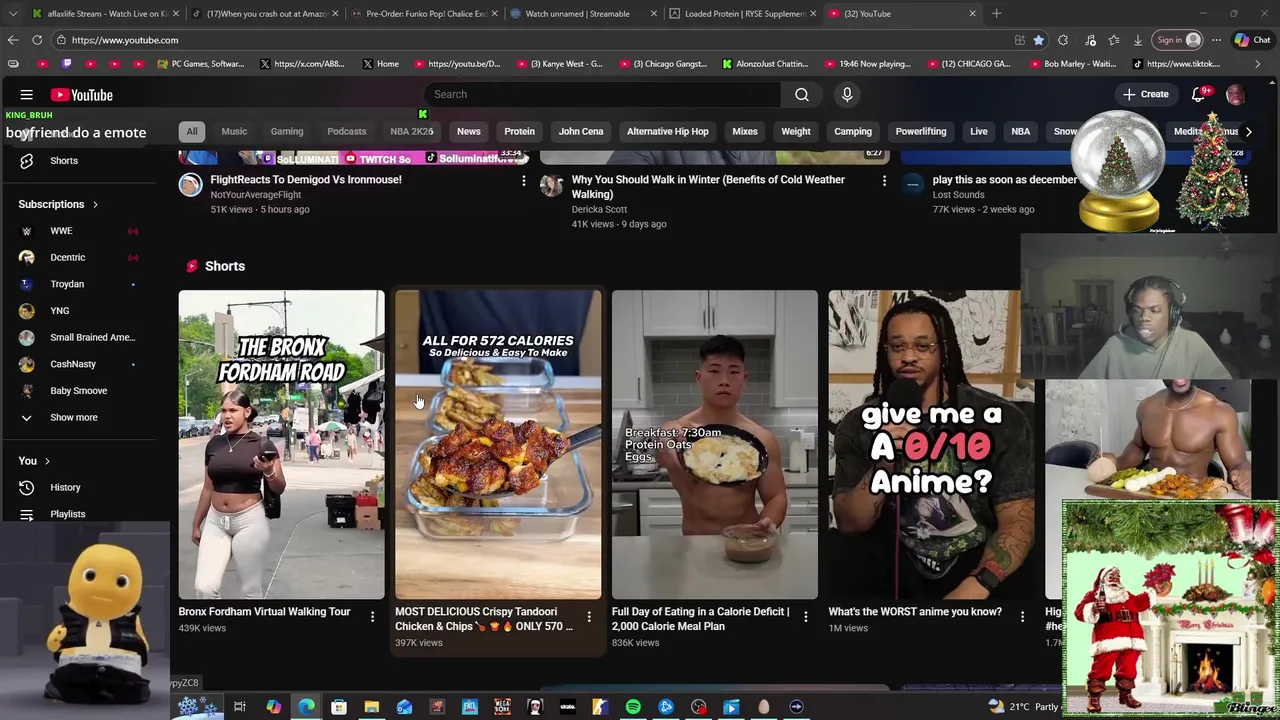Image resolution: width=1280 pixels, height=720 pixels.
Task: Select the Powerlifting filter chip
Action: coord(921,131)
